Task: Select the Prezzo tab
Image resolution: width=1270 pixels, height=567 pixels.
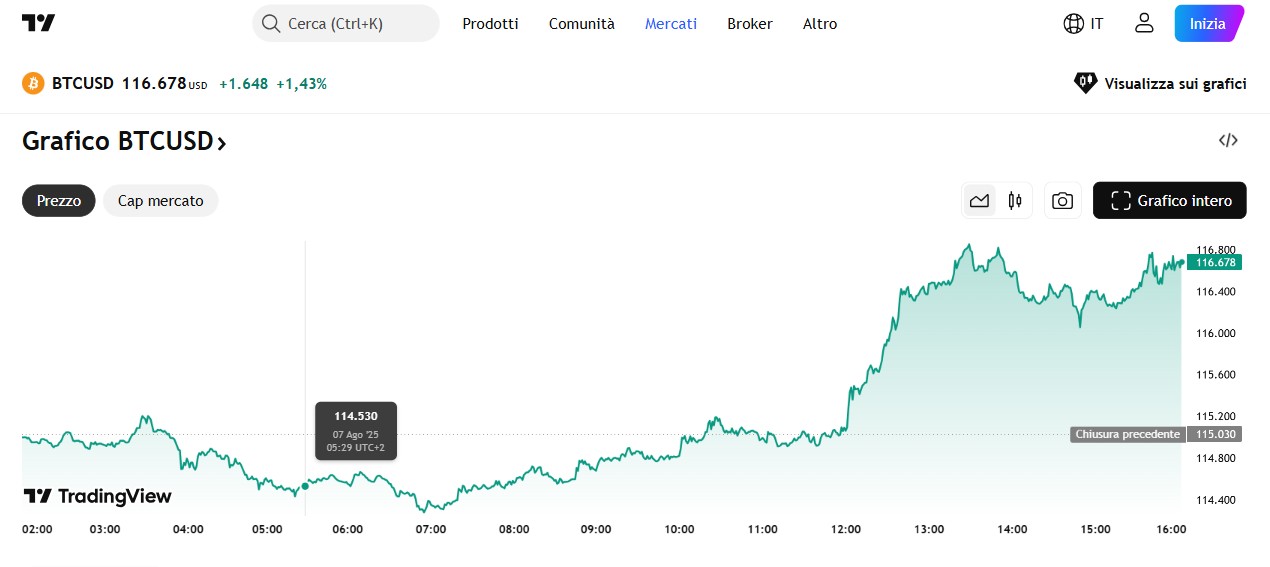Action: tap(59, 201)
